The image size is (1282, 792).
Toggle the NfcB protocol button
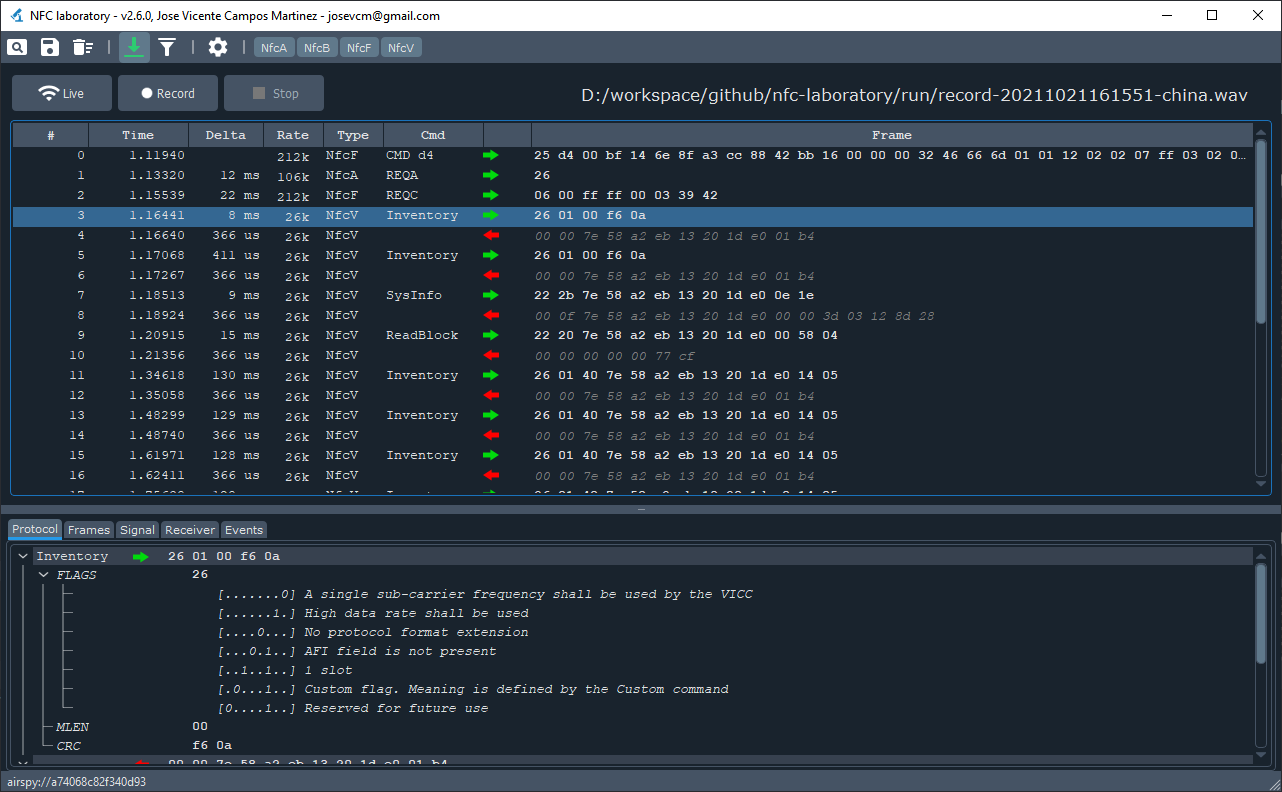click(x=317, y=48)
